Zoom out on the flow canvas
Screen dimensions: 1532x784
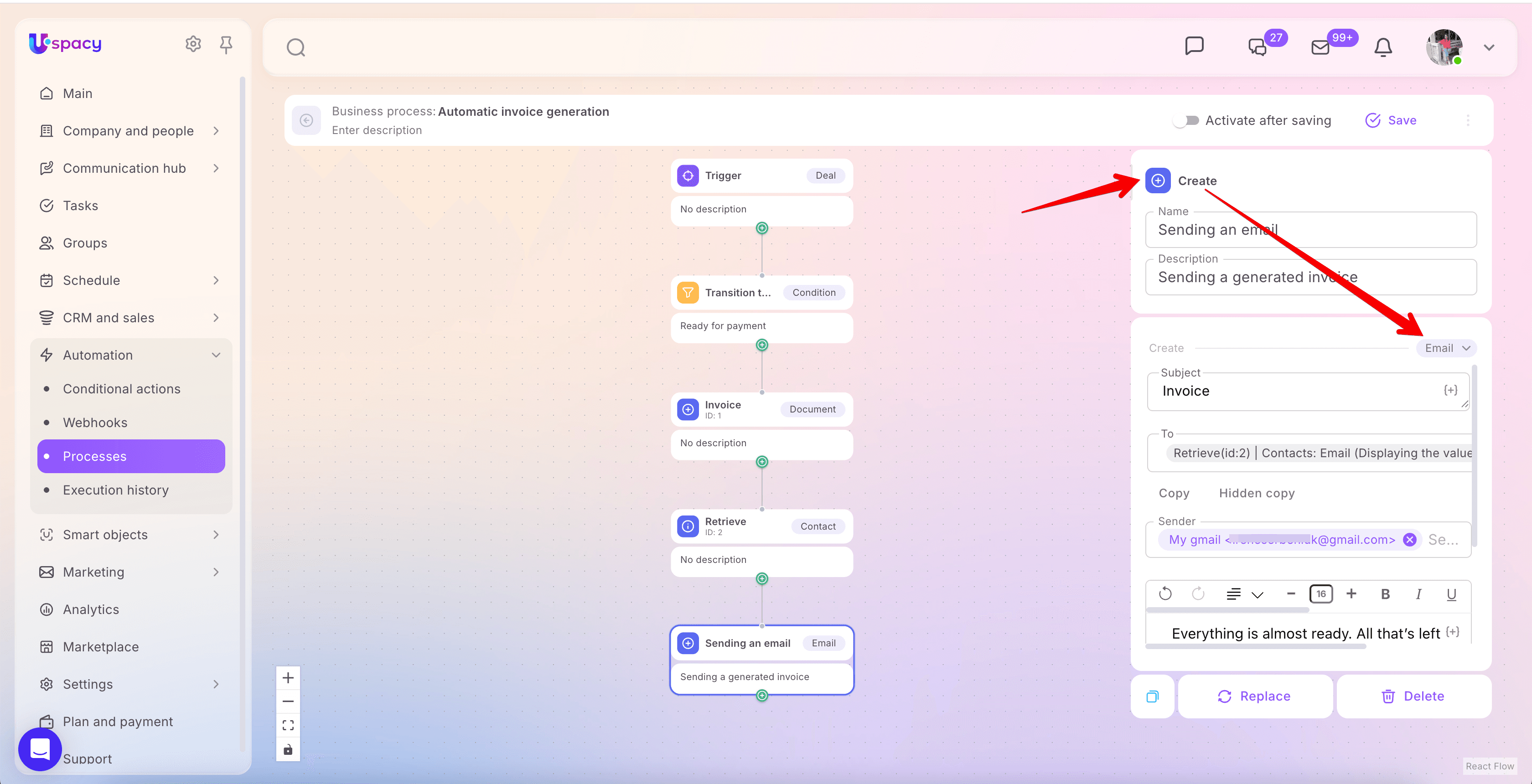288,701
